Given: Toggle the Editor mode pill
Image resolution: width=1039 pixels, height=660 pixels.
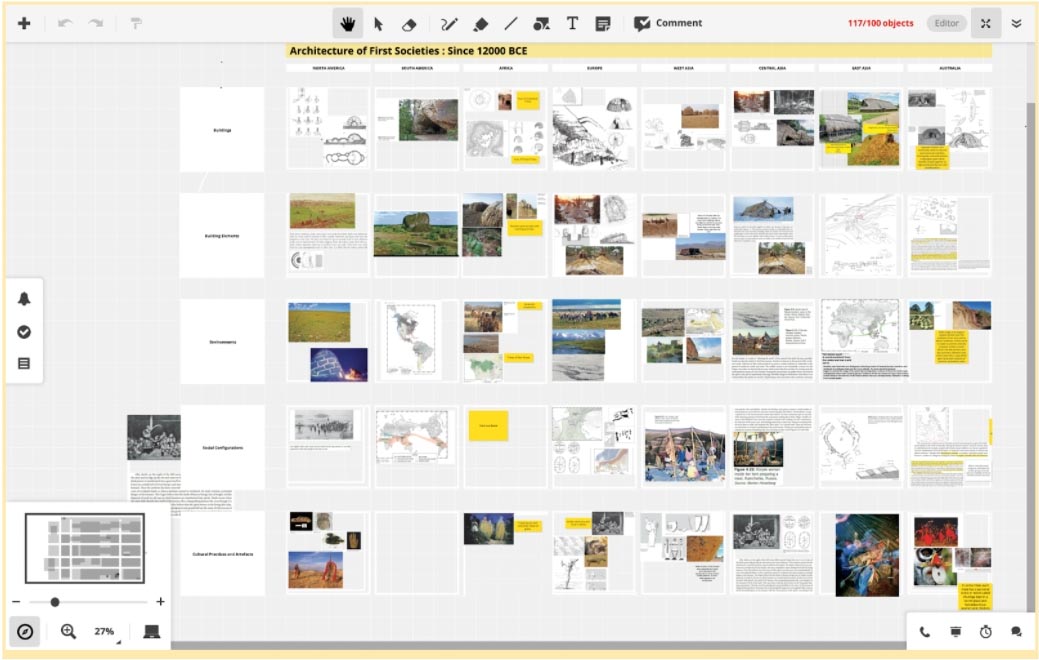Looking at the screenshot, I should [x=945, y=23].
